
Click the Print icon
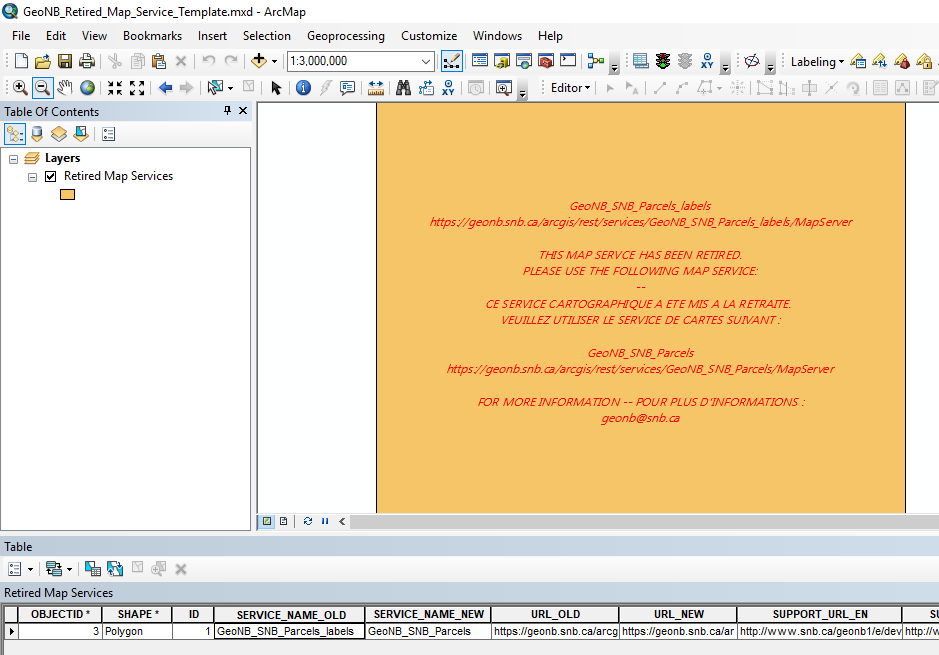pyautogui.click(x=87, y=60)
